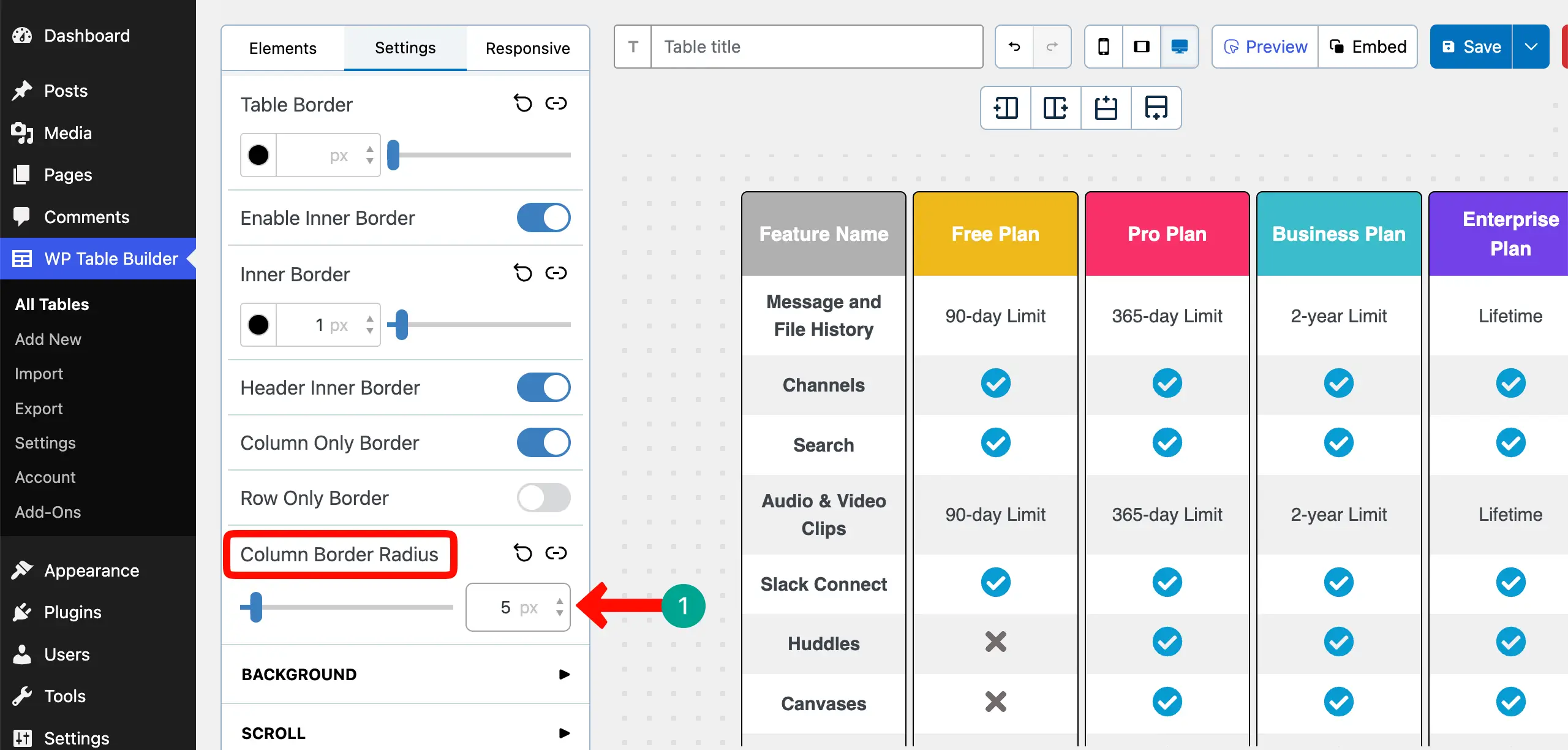This screenshot has width=1568, height=750.
Task: Click insert row above icon
Action: click(1106, 108)
